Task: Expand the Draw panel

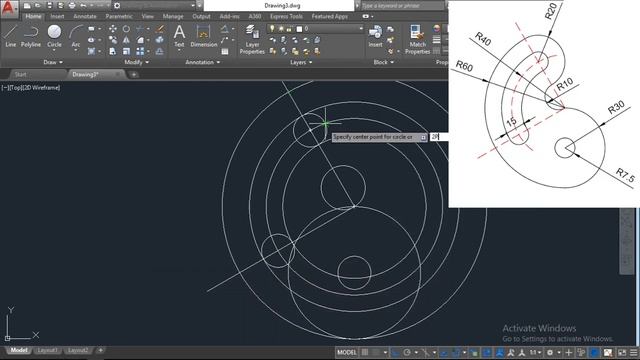Action: [x=53, y=62]
